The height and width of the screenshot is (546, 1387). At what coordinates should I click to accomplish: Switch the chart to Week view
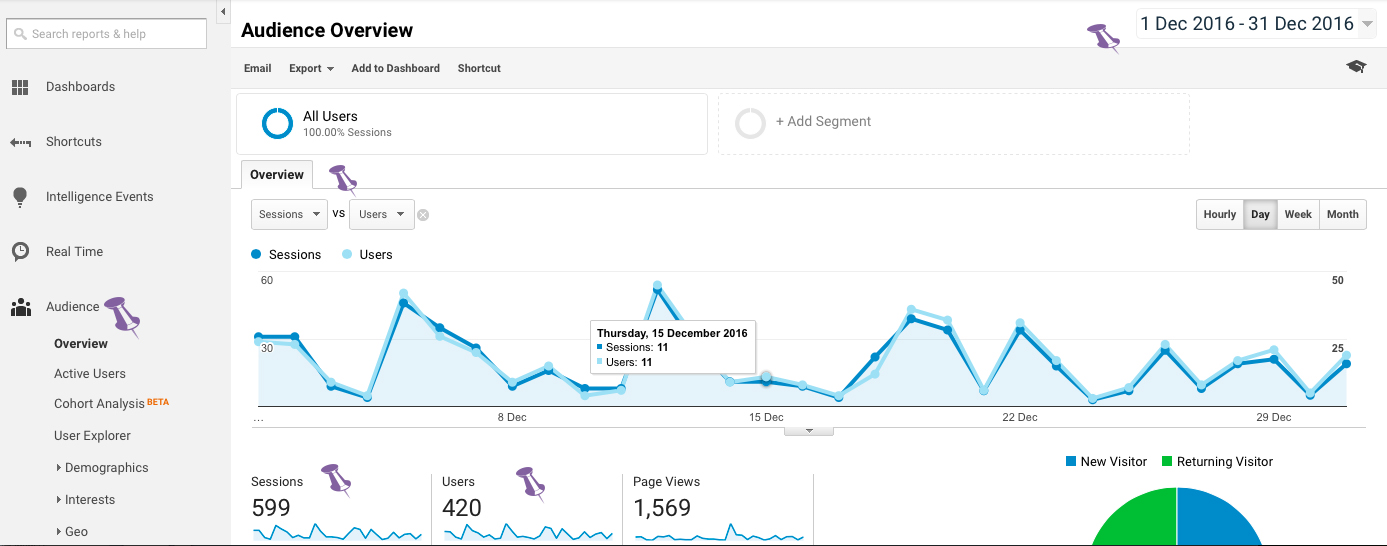tap(1298, 214)
